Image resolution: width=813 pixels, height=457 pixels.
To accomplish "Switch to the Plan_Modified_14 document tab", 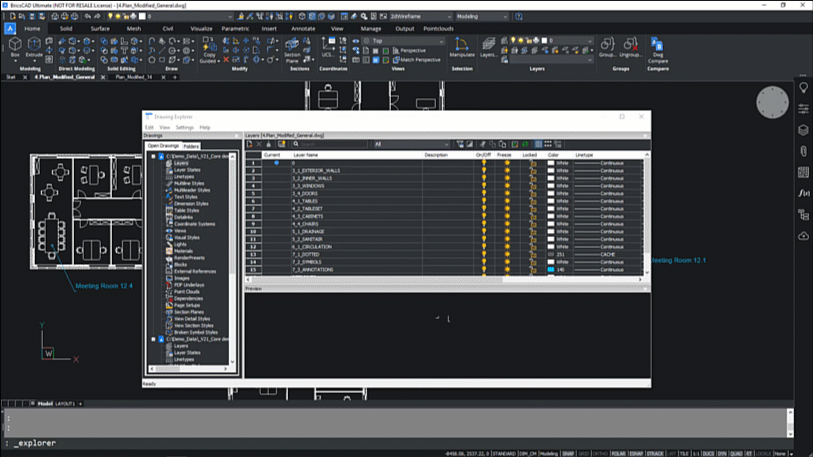I will pos(134,77).
